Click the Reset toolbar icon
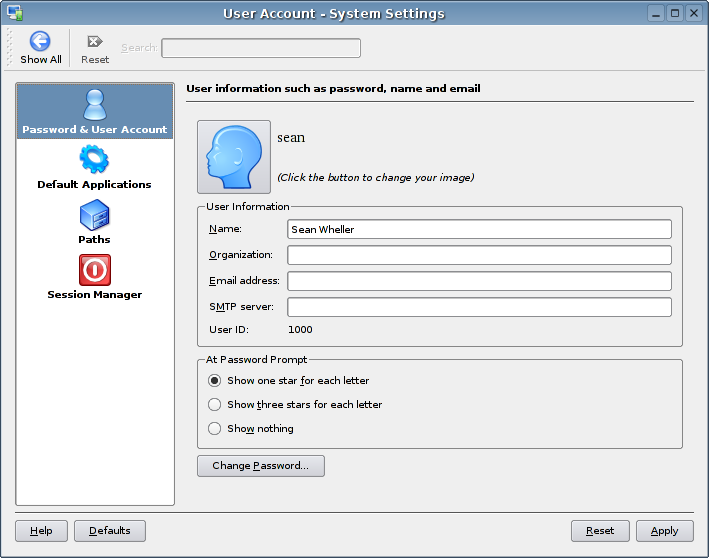Image resolution: width=709 pixels, height=558 pixels. pyautogui.click(x=95, y=42)
